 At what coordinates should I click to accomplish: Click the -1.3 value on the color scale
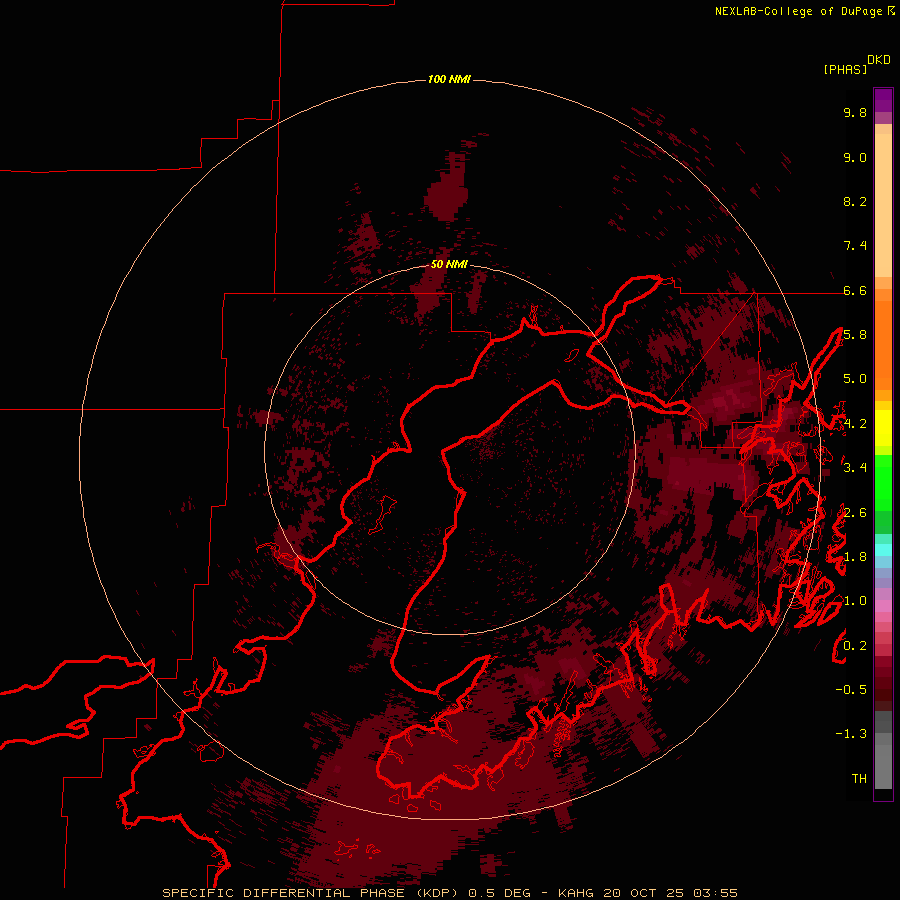coord(851,734)
